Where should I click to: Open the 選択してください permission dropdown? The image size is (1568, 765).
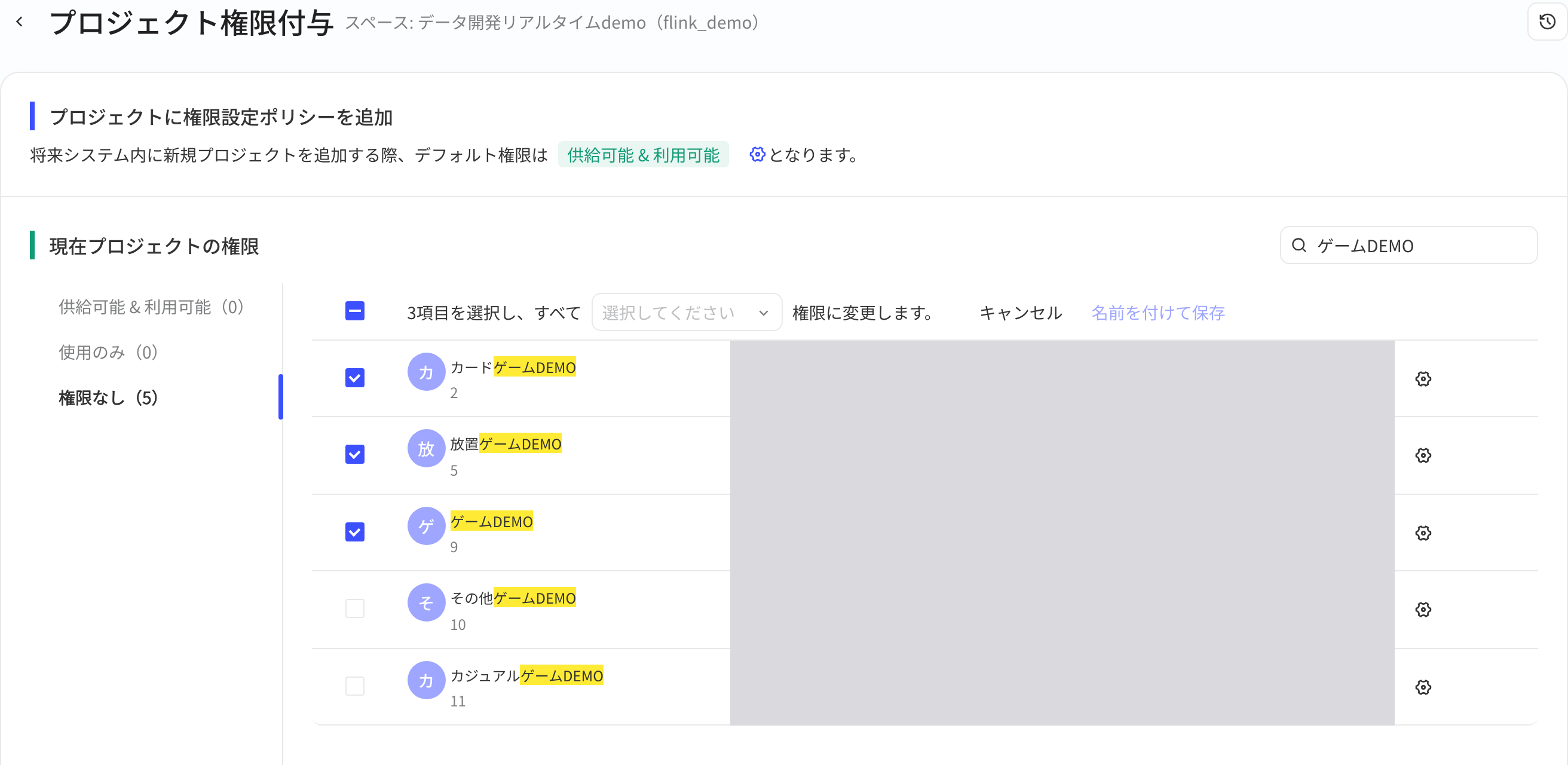(687, 312)
